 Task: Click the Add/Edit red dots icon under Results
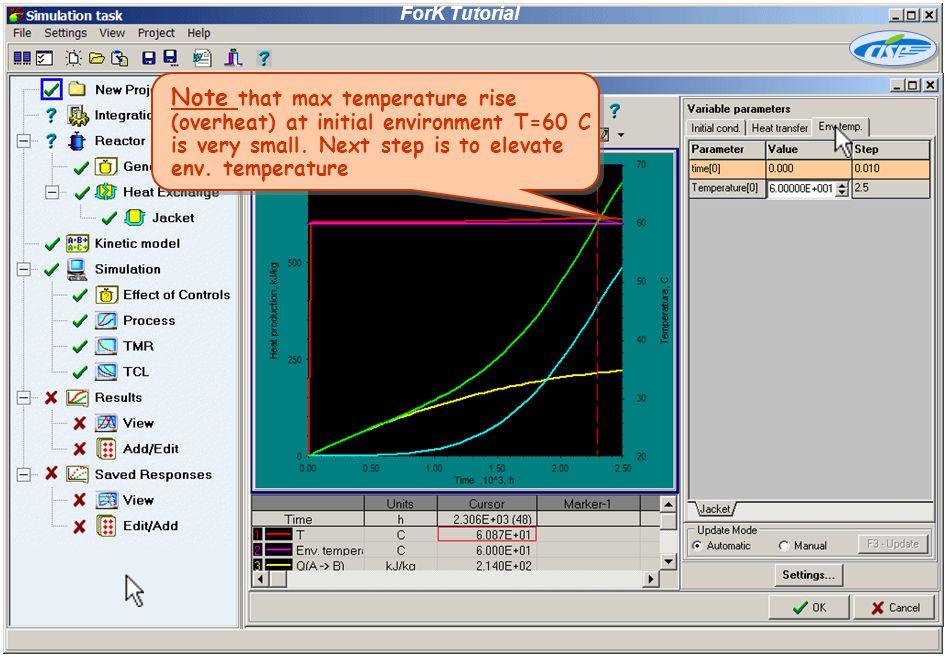(x=106, y=448)
